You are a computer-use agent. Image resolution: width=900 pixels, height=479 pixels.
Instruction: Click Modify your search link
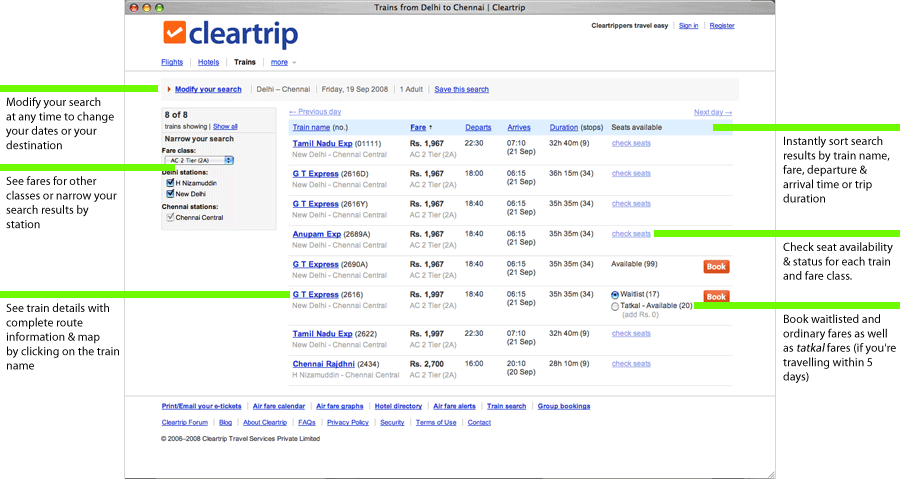[x=208, y=89]
